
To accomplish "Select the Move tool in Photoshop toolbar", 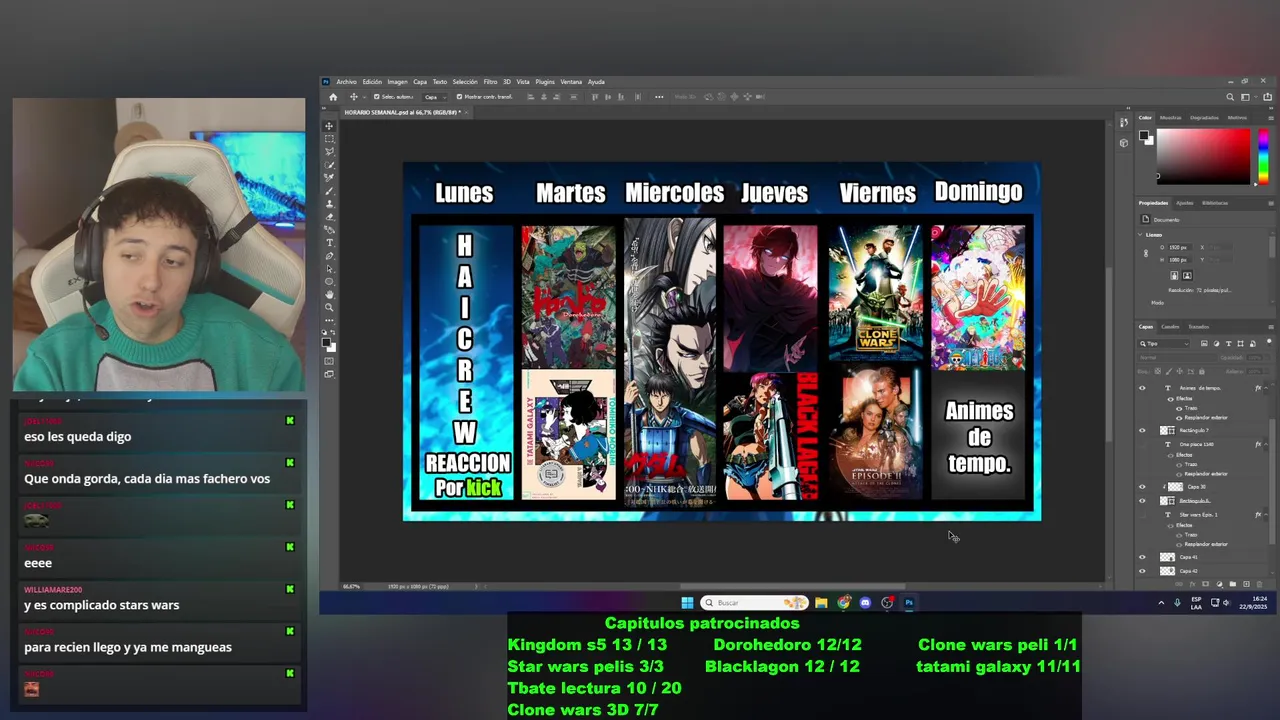I will pos(329,124).
